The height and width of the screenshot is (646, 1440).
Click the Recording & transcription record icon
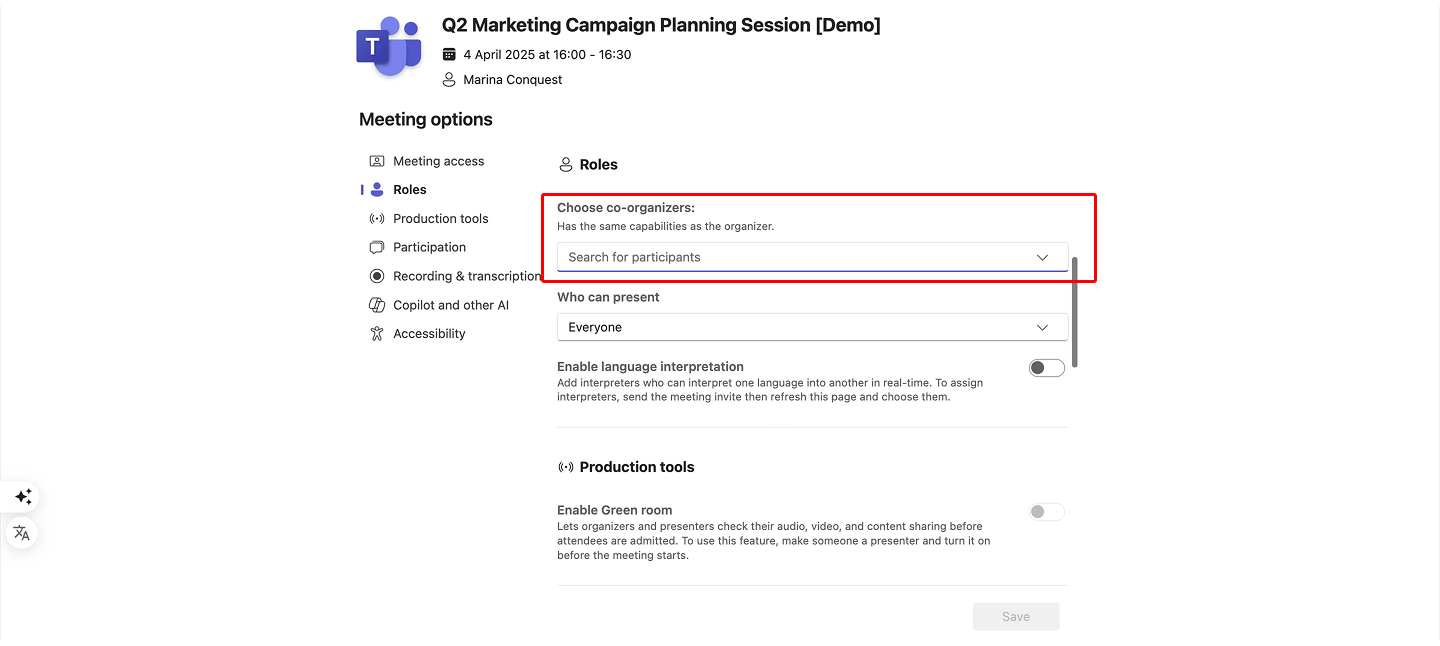coord(376,276)
